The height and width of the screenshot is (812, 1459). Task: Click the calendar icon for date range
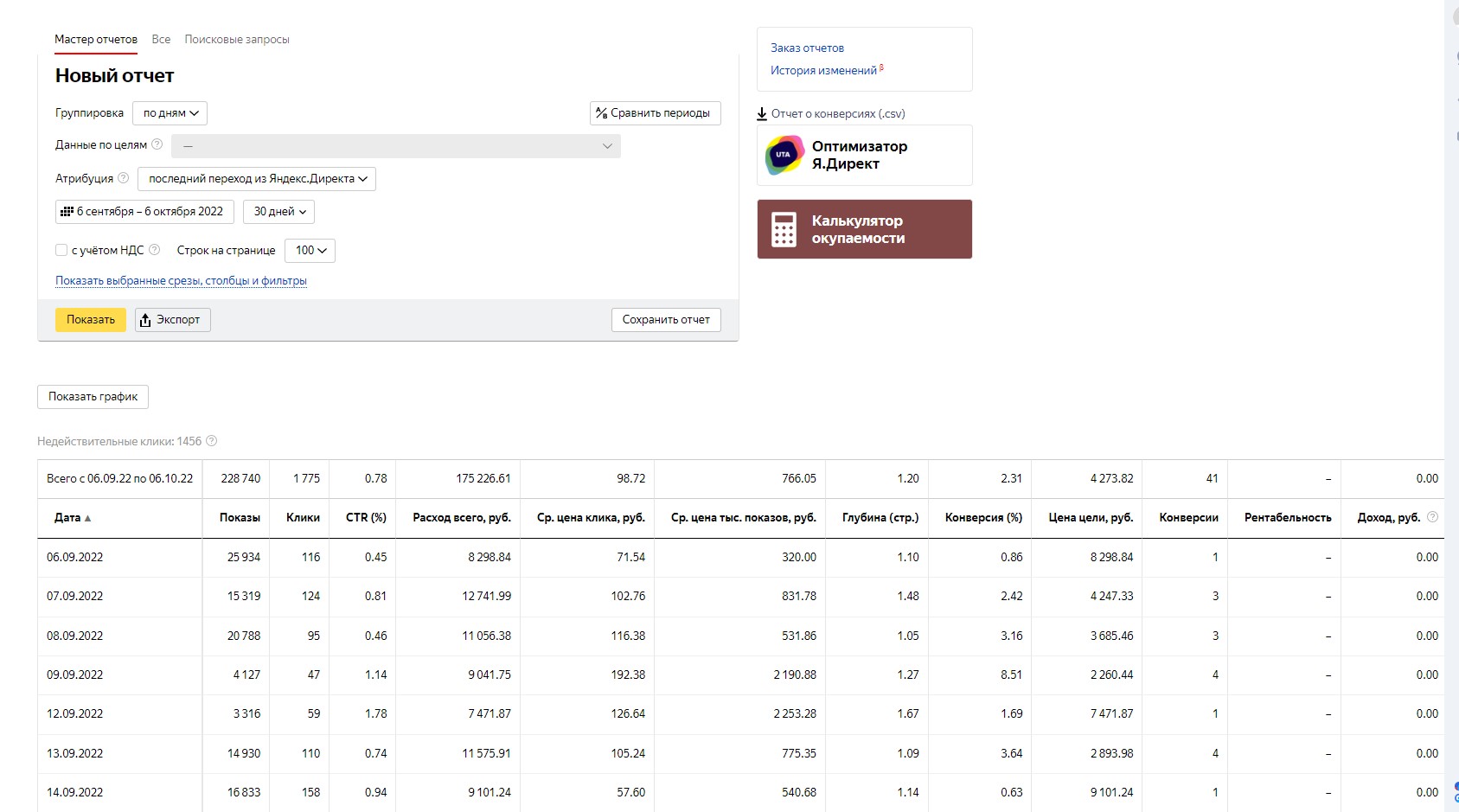67,211
